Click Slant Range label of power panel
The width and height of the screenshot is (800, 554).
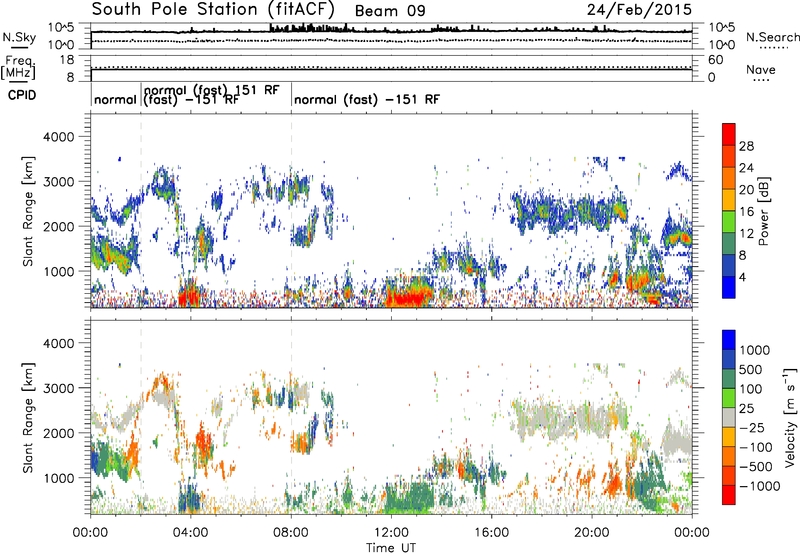(28, 211)
